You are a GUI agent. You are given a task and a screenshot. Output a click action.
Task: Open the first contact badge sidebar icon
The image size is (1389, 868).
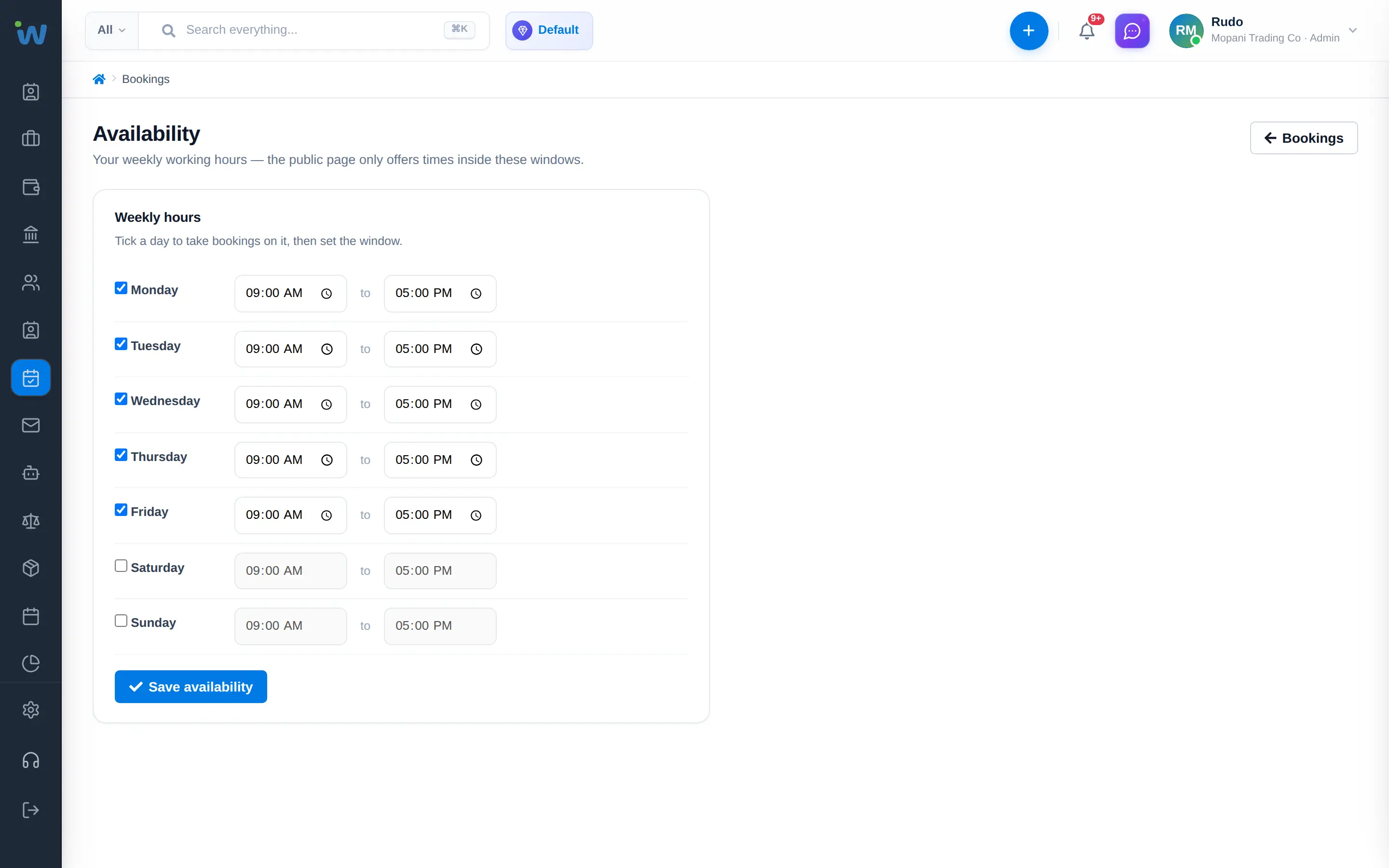point(31,92)
